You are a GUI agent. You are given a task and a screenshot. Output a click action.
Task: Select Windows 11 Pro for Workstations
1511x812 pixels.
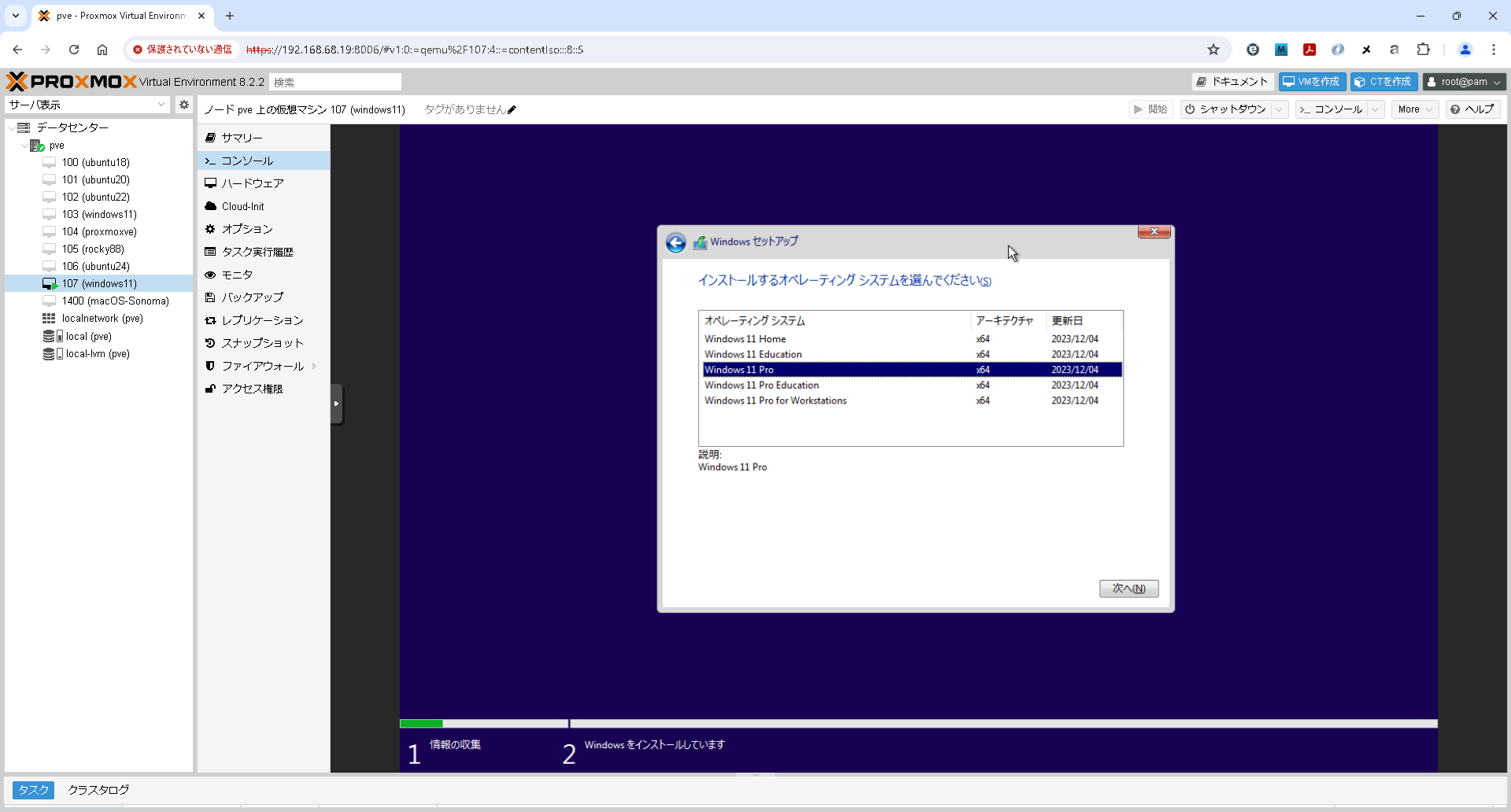pyautogui.click(x=912, y=400)
